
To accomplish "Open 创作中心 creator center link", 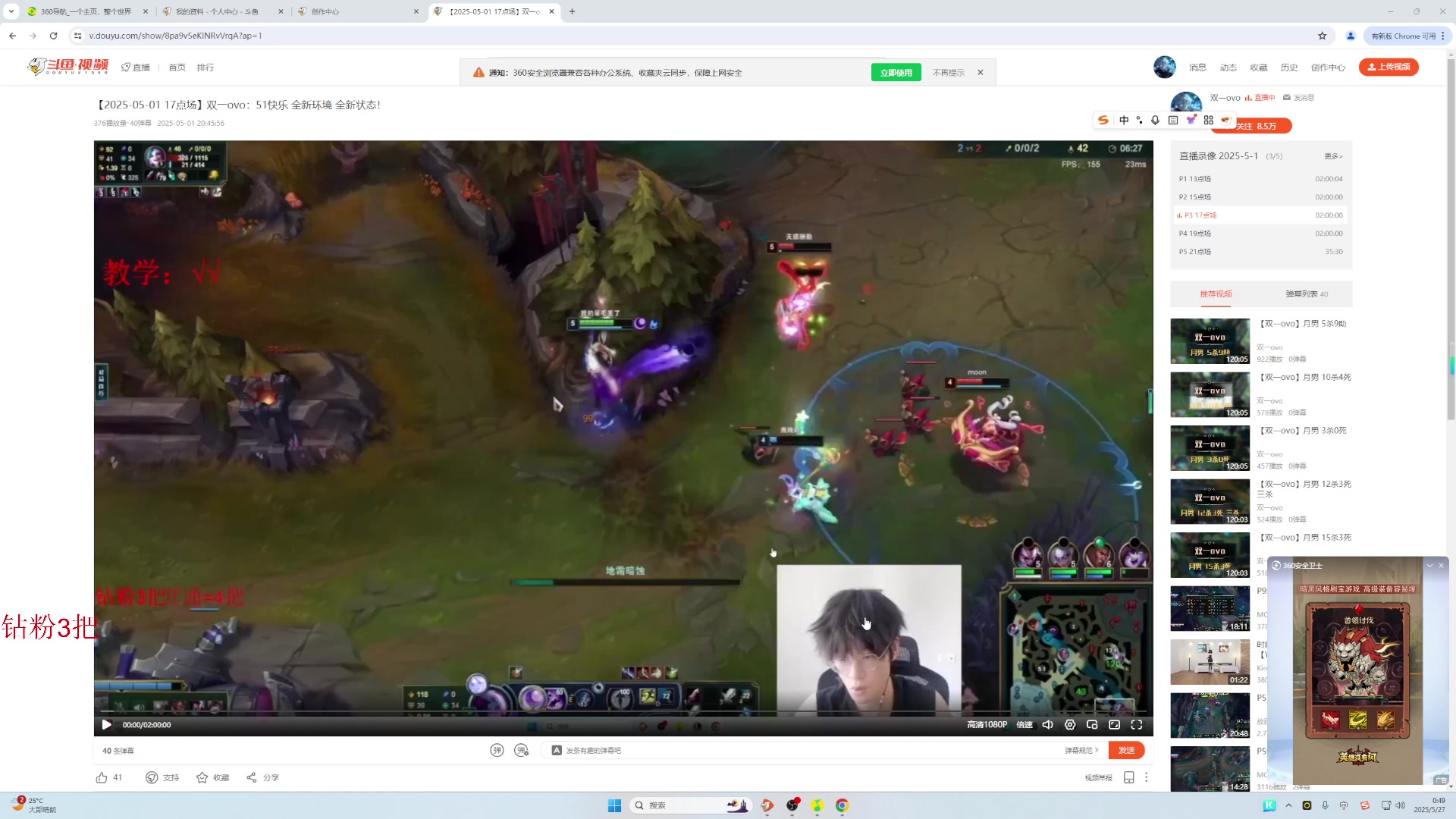I will pyautogui.click(x=1328, y=67).
